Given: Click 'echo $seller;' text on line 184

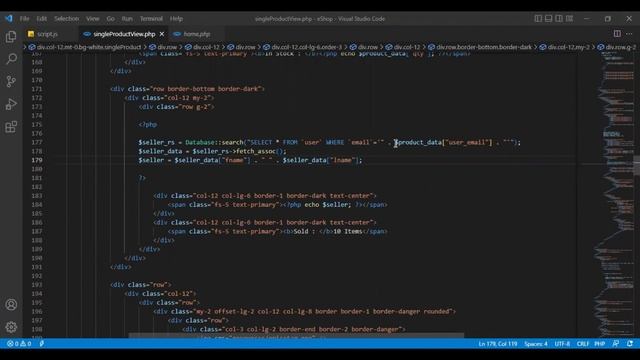Looking at the screenshot, I should [x=328, y=204].
